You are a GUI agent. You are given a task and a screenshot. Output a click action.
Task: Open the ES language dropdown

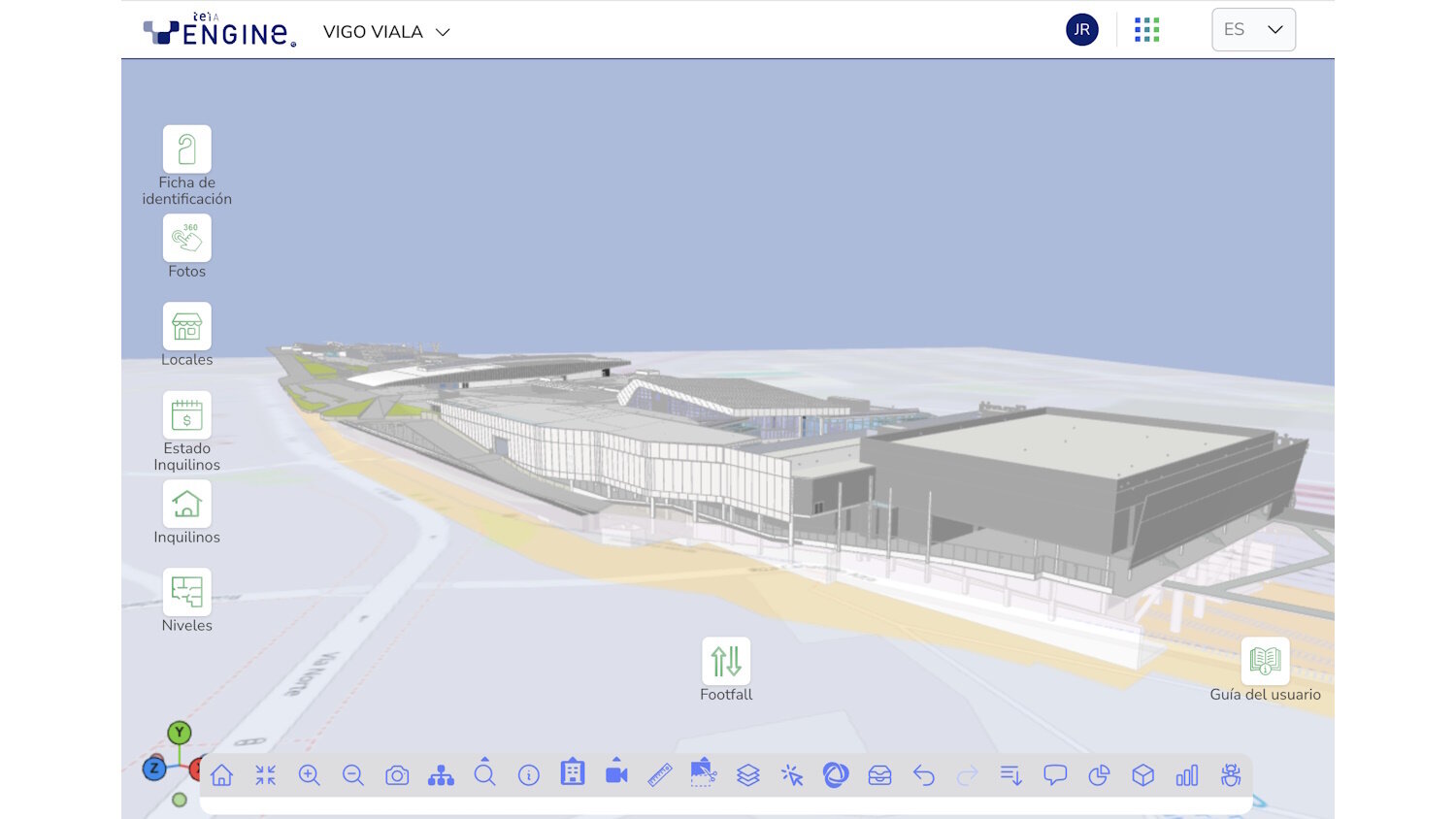1253,30
